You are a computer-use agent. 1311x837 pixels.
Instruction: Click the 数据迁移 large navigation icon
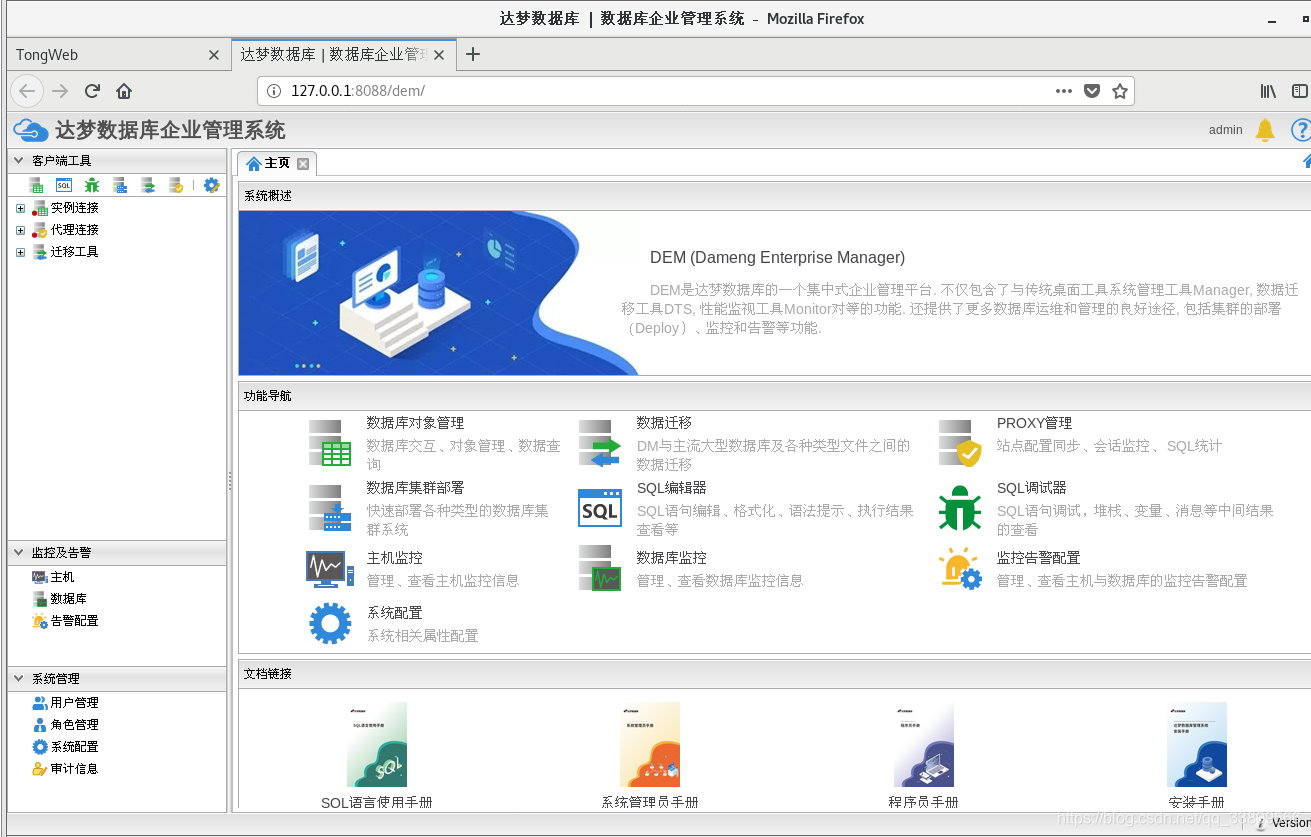[x=600, y=443]
